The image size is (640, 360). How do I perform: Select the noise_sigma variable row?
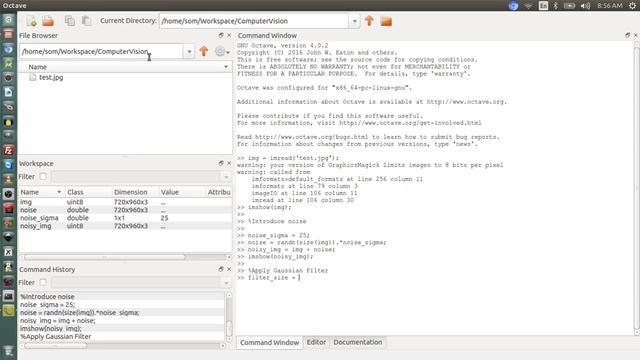pos(125,218)
